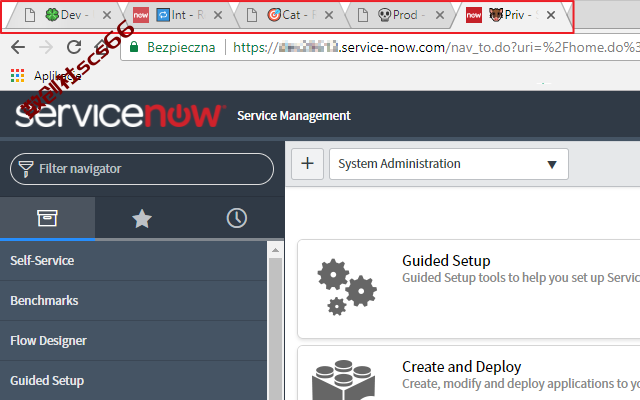Image resolution: width=640 pixels, height=400 pixels.
Task: Click the browser back arrow
Action: click(18, 47)
